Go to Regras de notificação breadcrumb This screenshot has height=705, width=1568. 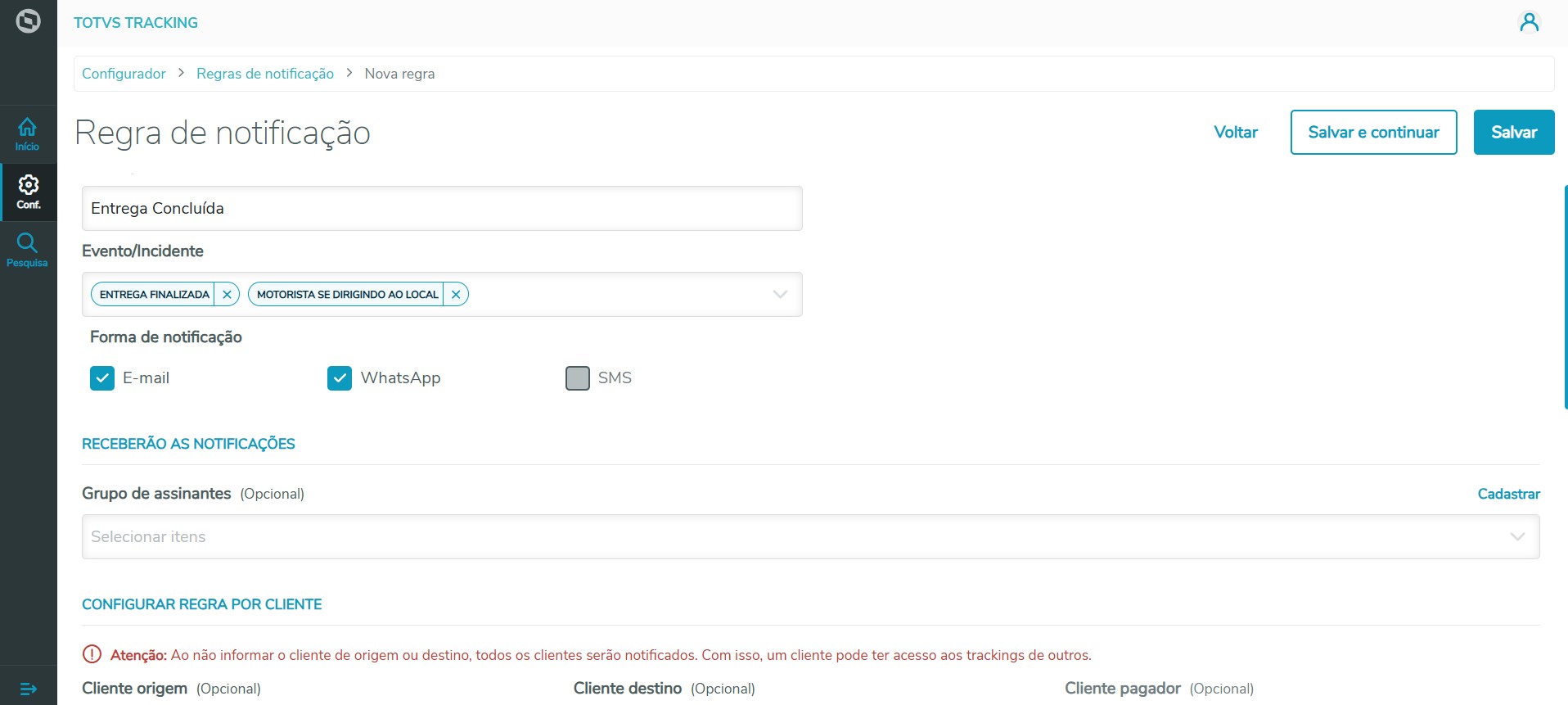point(265,74)
